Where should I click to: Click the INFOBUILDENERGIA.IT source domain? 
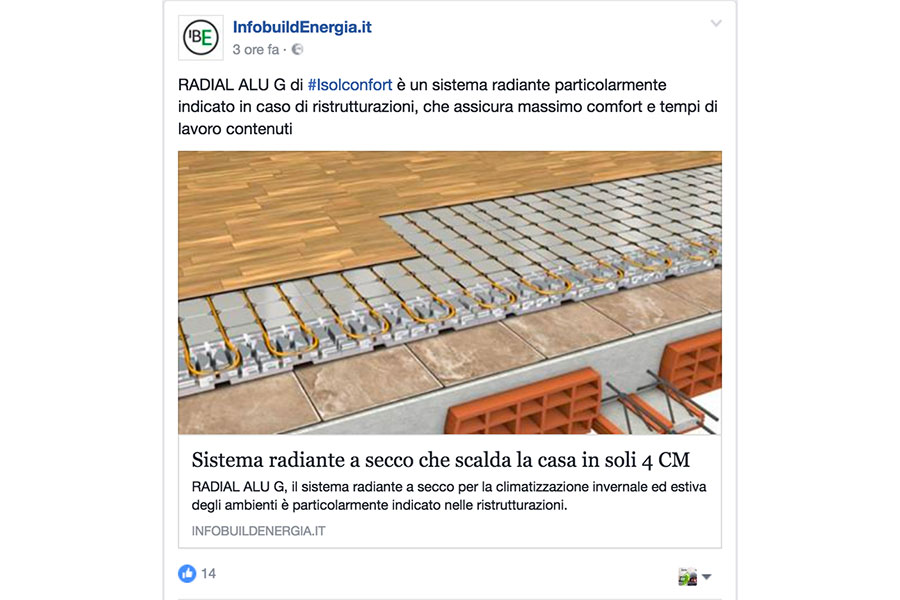(x=258, y=531)
